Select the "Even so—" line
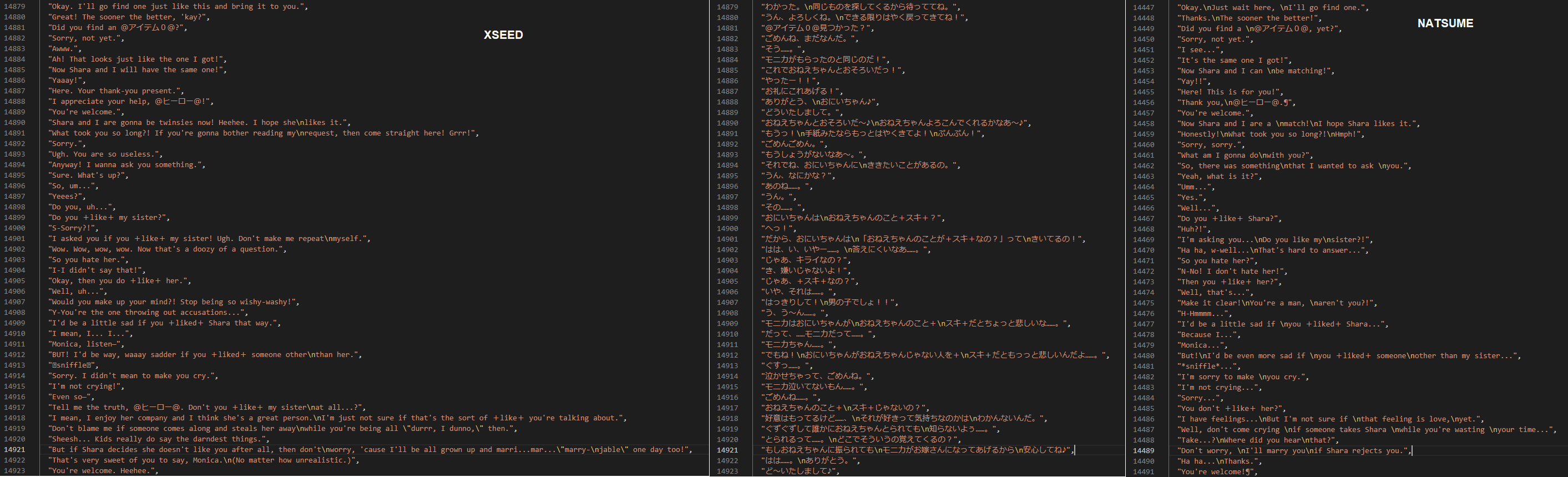Viewport: 1568px width, 477px height. (71, 397)
